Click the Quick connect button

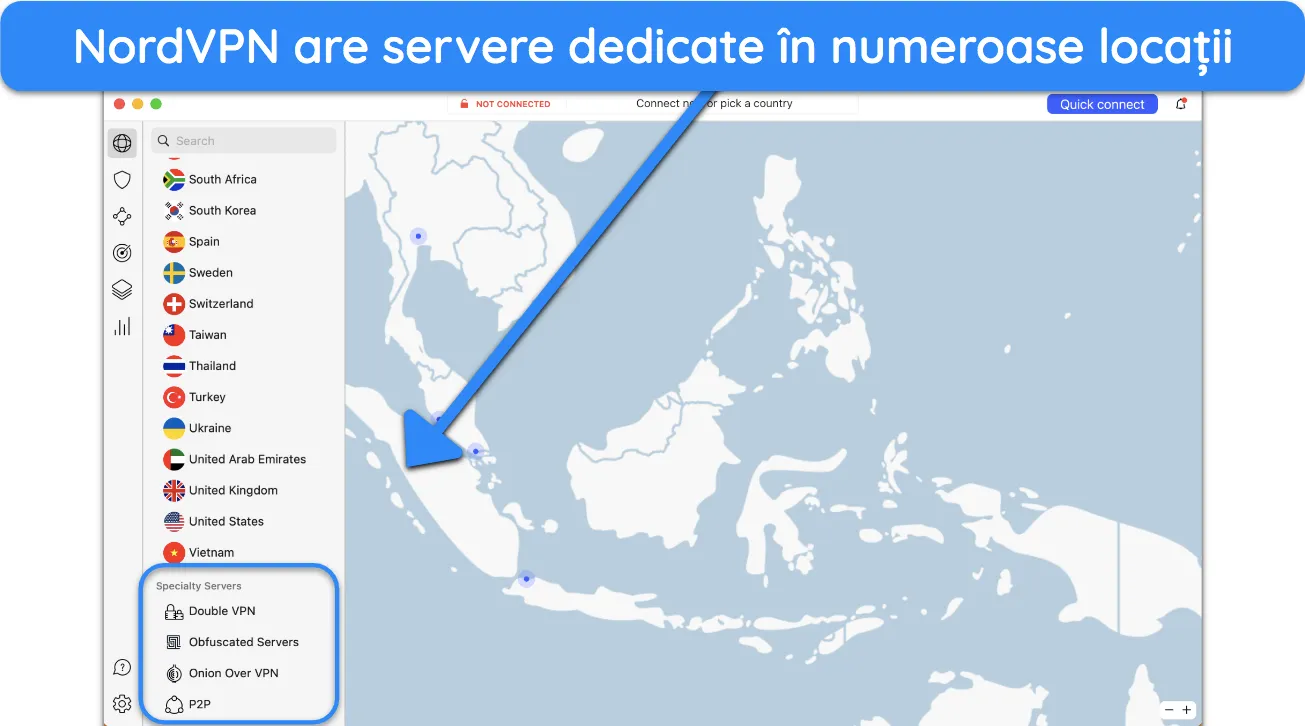point(1102,104)
